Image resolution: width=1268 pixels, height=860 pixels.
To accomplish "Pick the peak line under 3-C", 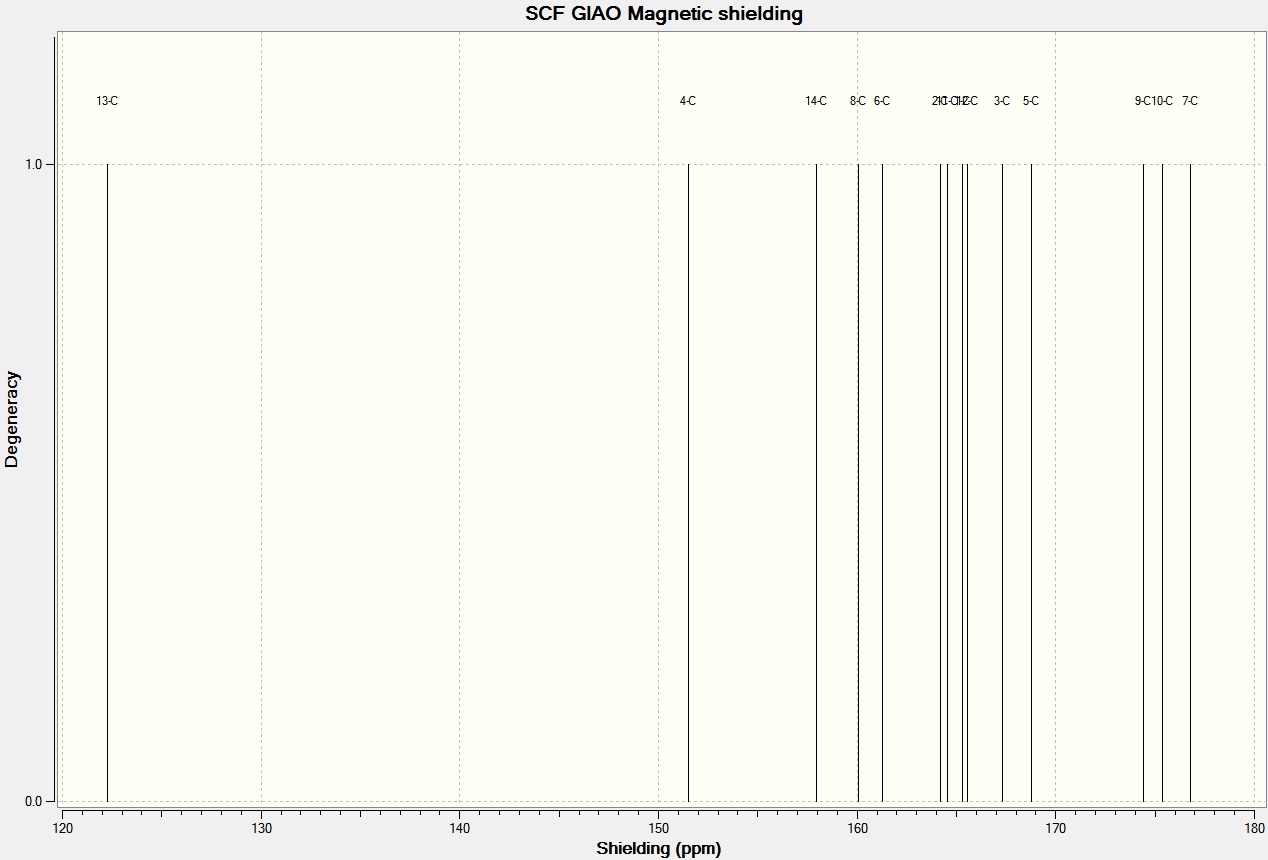I will [1002, 482].
